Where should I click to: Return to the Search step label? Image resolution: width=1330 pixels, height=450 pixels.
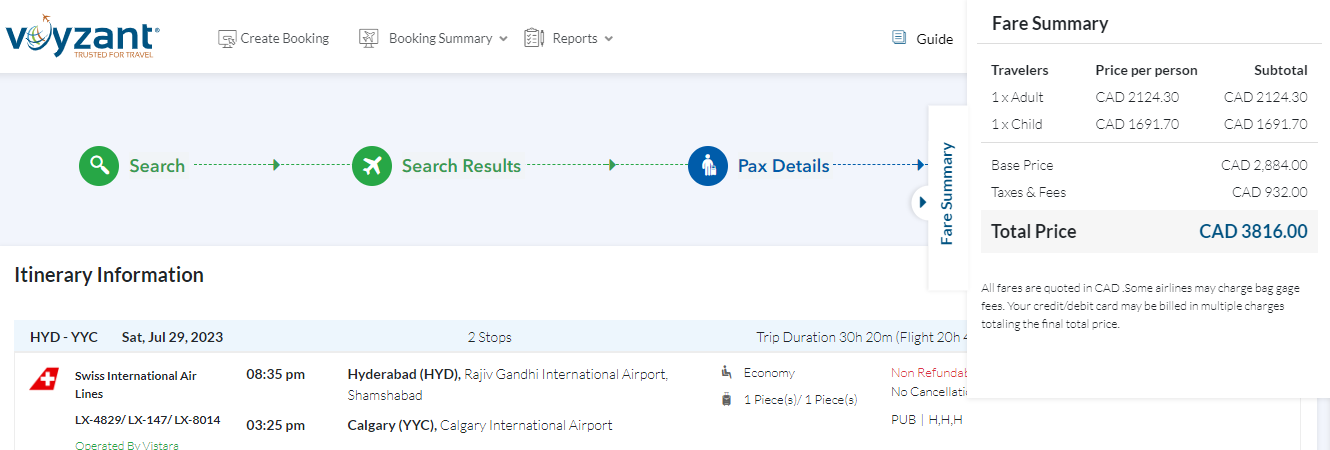157,166
